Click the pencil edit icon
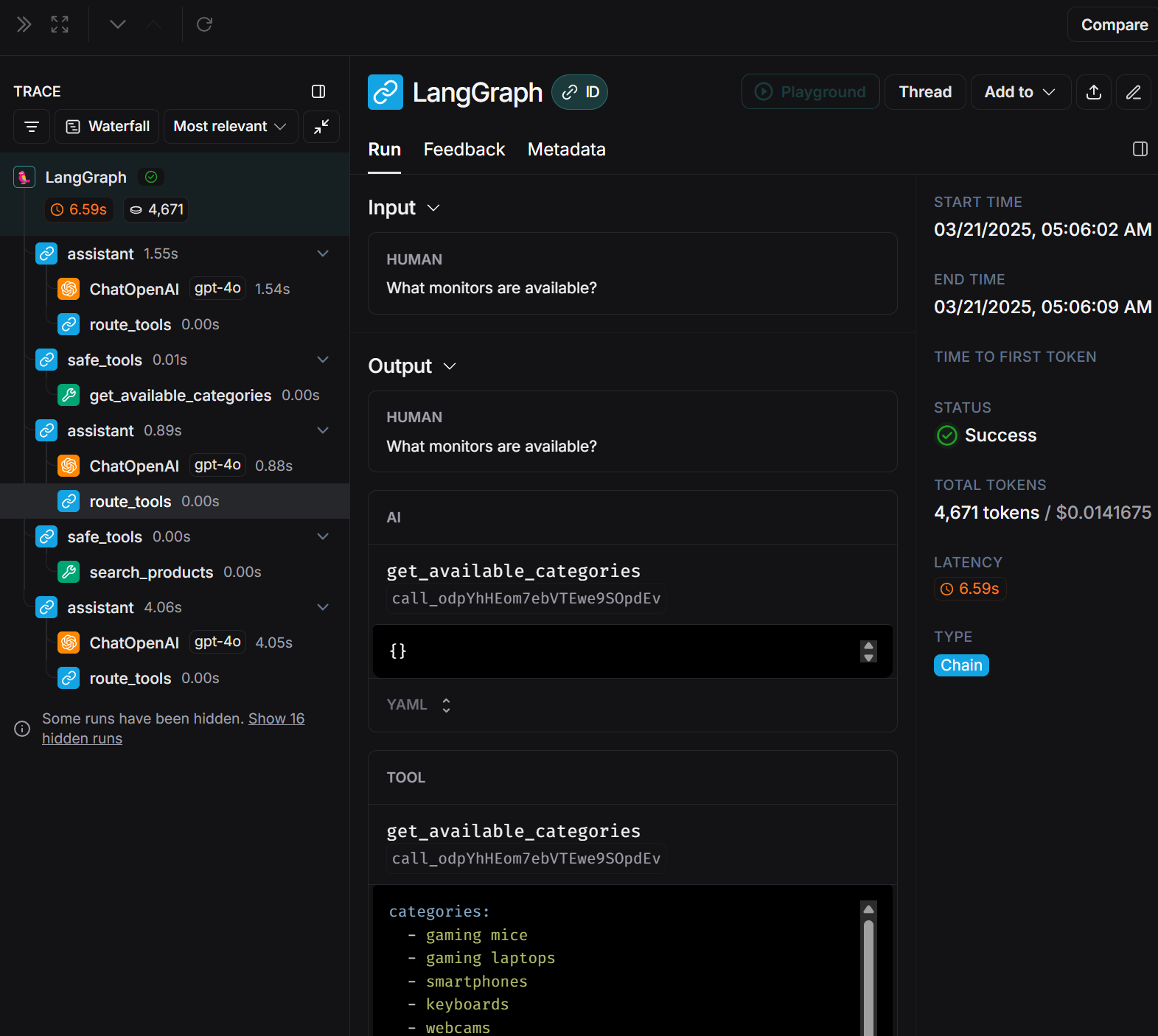The image size is (1158, 1036). [x=1133, y=92]
